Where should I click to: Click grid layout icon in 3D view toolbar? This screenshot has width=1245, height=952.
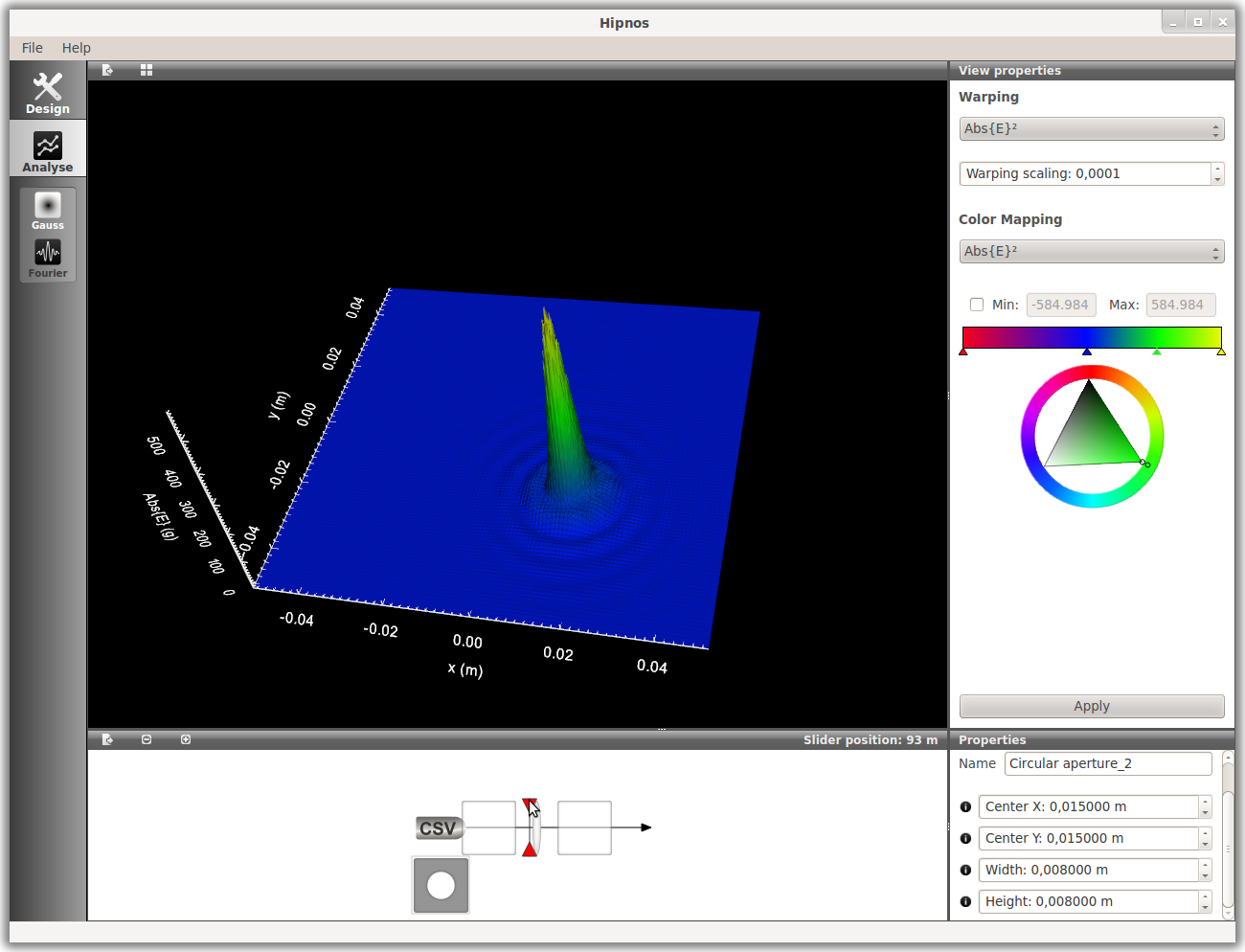tap(147, 70)
